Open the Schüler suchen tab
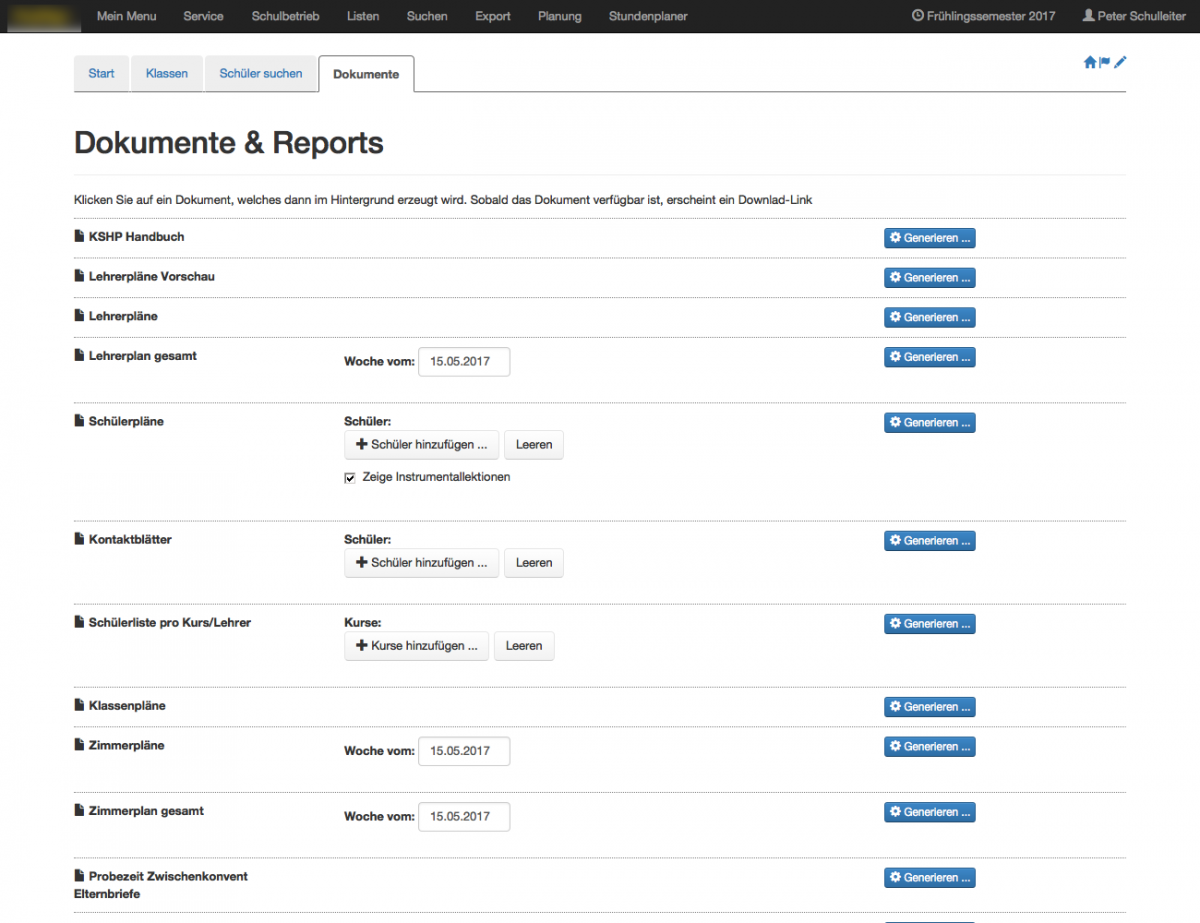 [261, 74]
